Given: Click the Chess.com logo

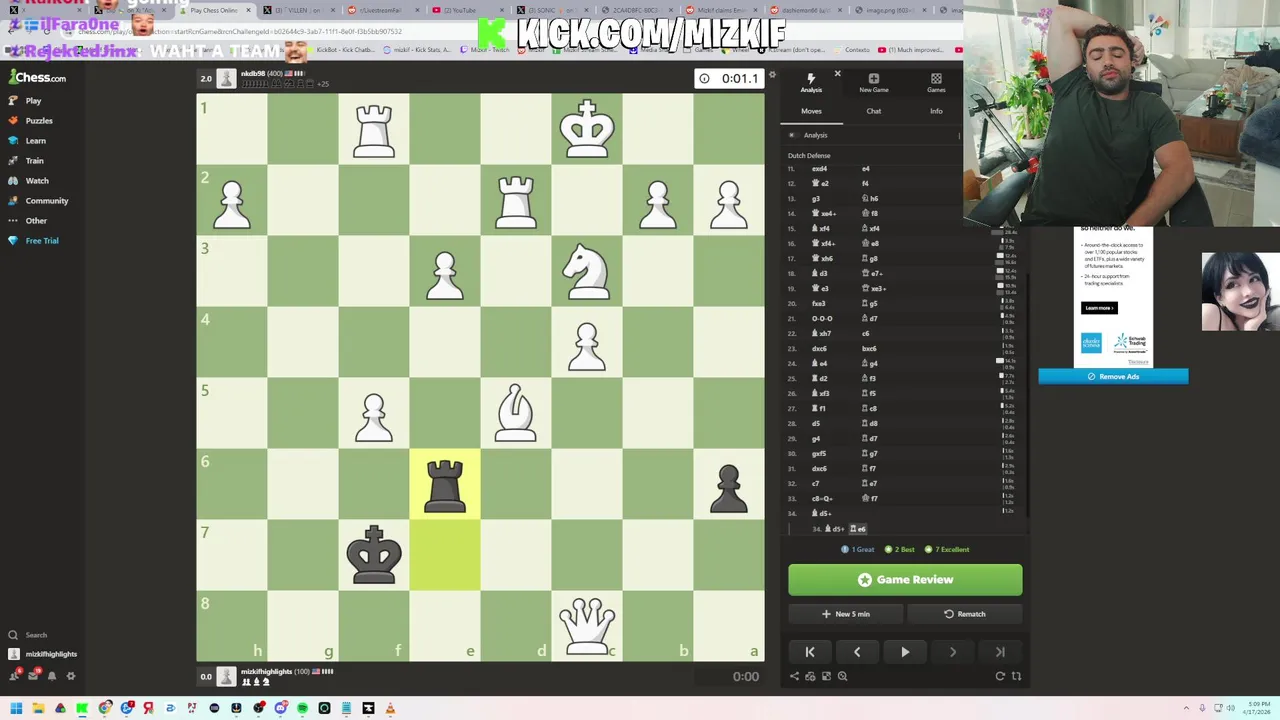Looking at the screenshot, I should coord(38,77).
